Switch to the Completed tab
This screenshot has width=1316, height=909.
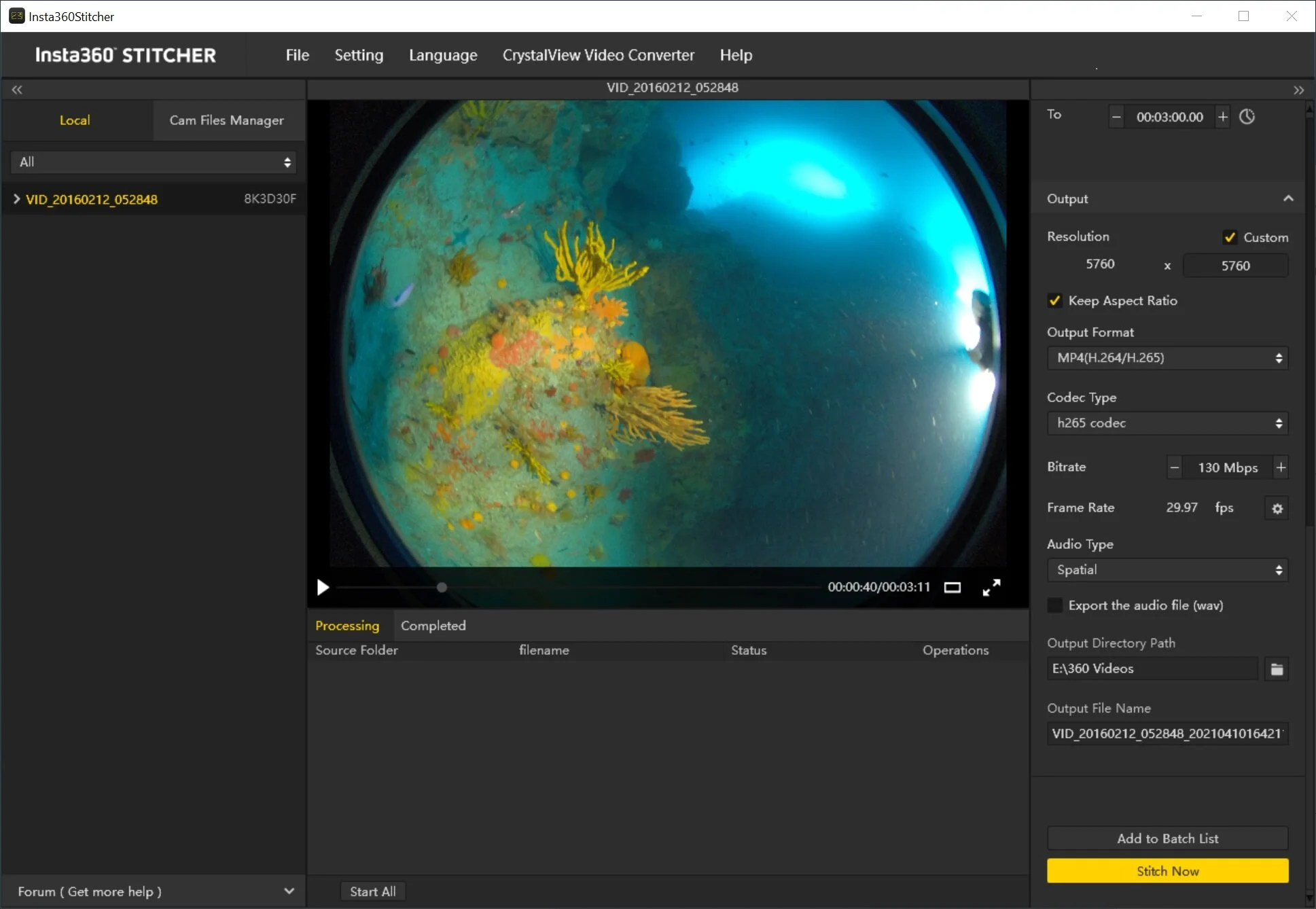(x=433, y=626)
